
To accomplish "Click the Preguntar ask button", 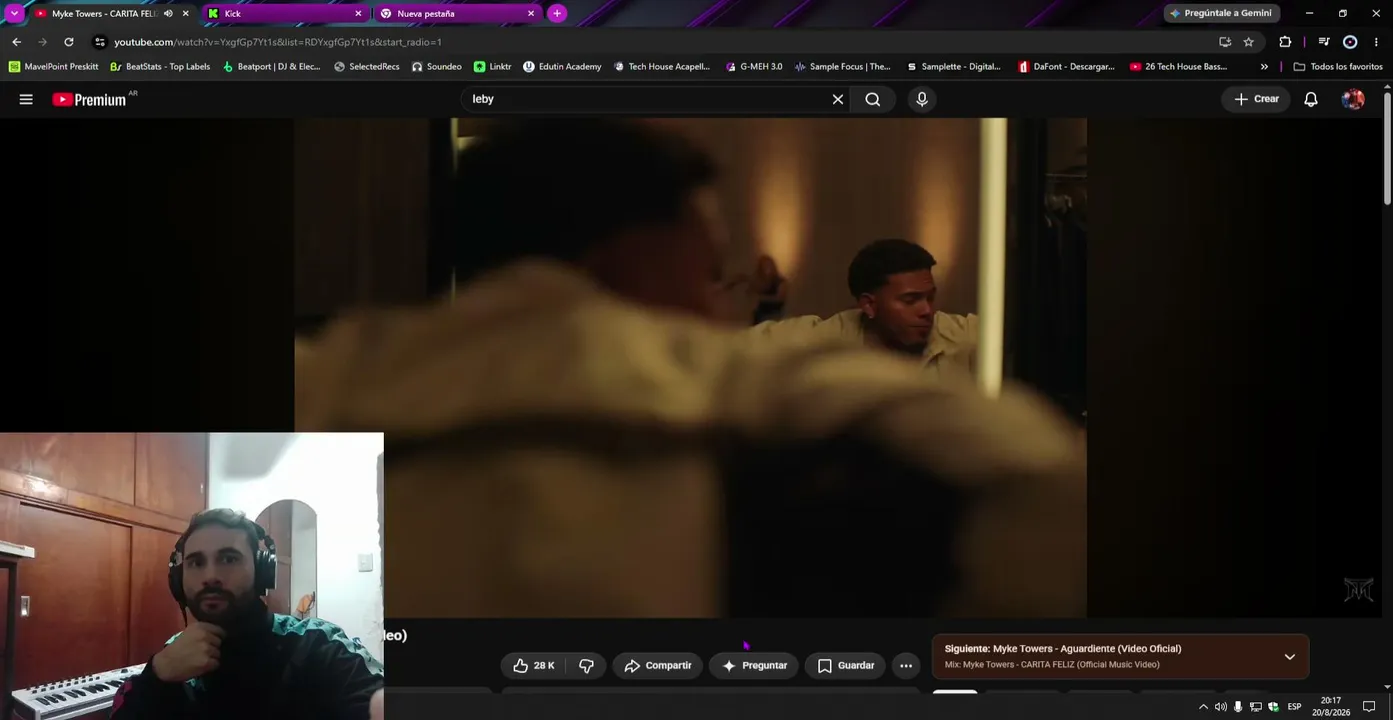I will click(x=755, y=665).
